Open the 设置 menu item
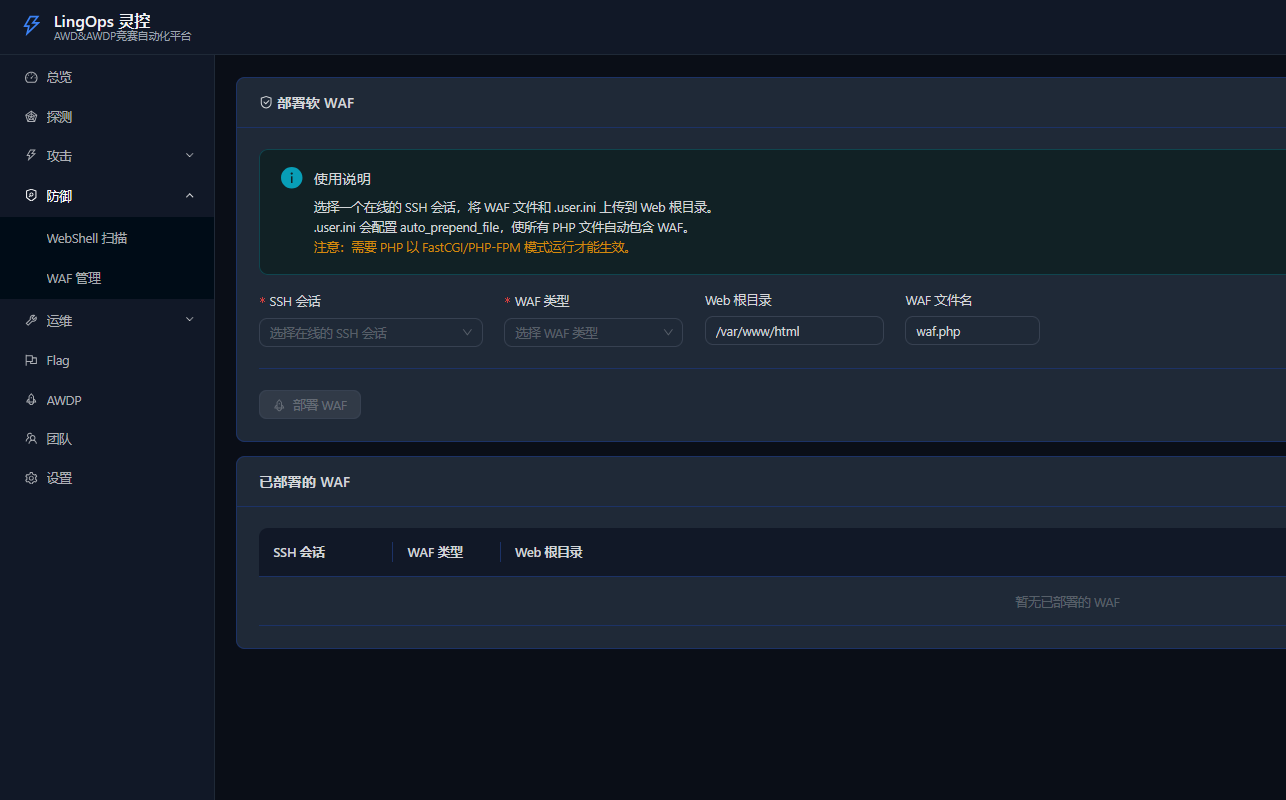Screen dimensions: 1286x800 pyautogui.click(x=107, y=478)
